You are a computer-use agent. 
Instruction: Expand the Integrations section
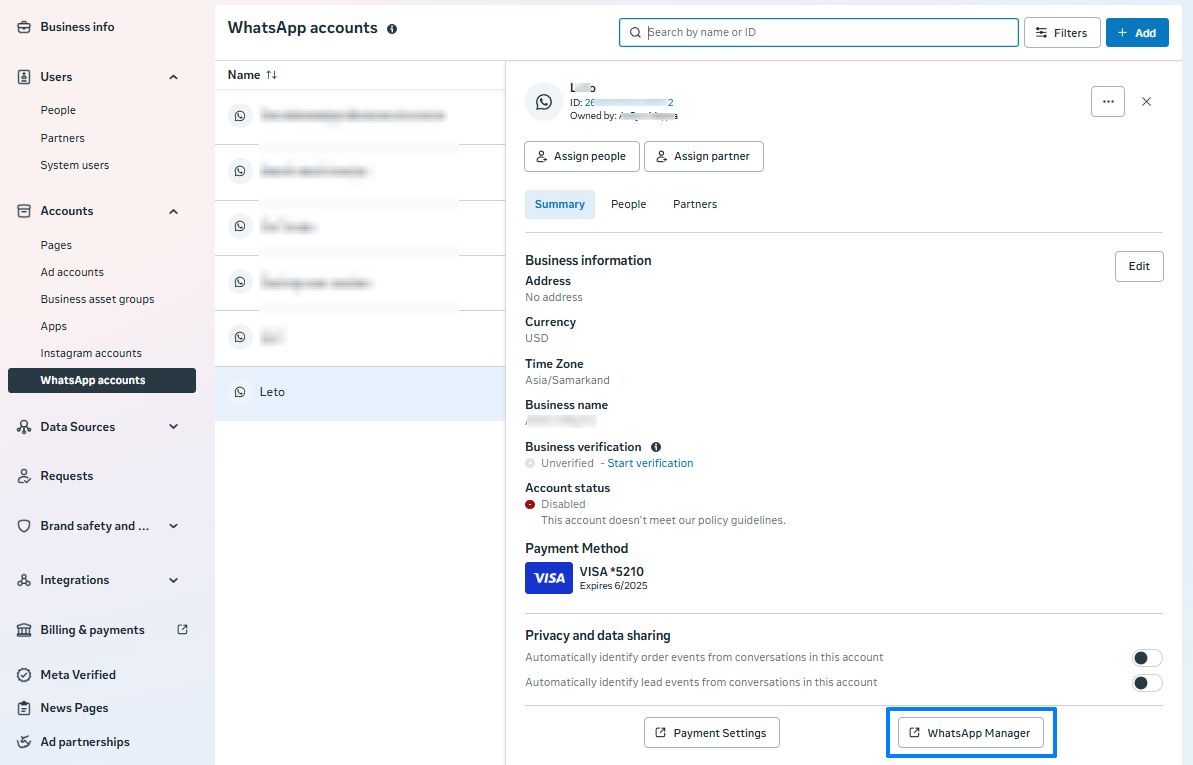(x=173, y=580)
